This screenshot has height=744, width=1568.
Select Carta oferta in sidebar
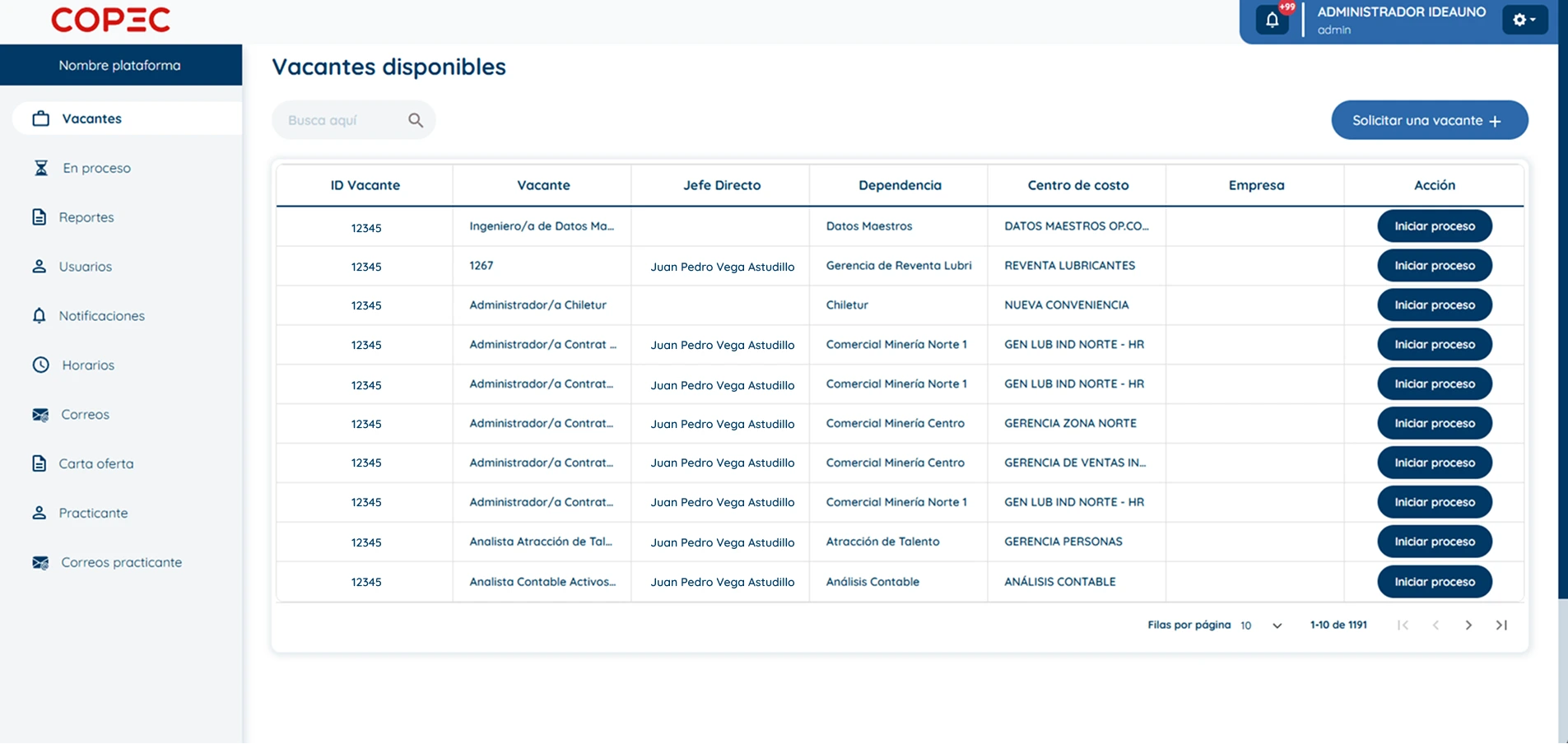[95, 463]
